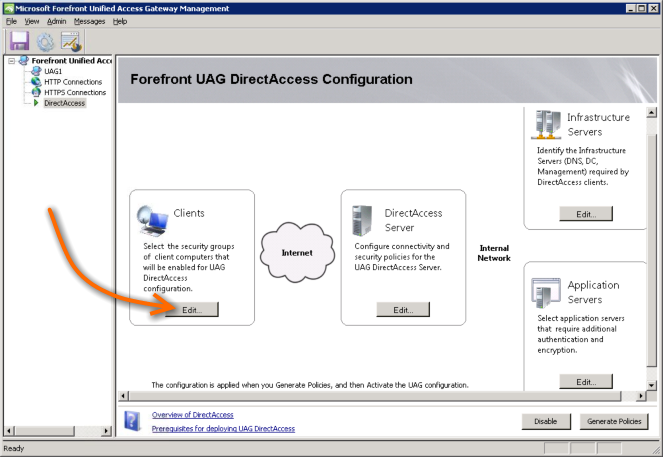Click the configuration pane horizontal scrollbar thumb
The image size is (663, 457).
click(375, 396)
